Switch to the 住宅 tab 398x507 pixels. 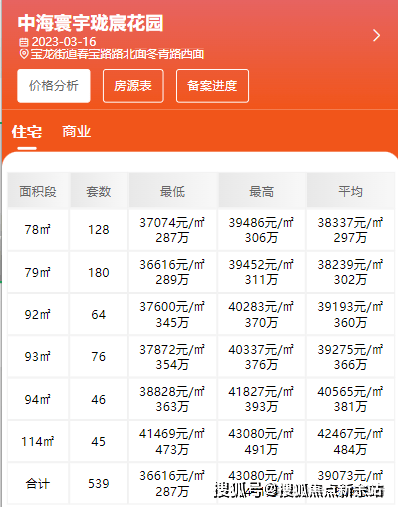(x=27, y=132)
